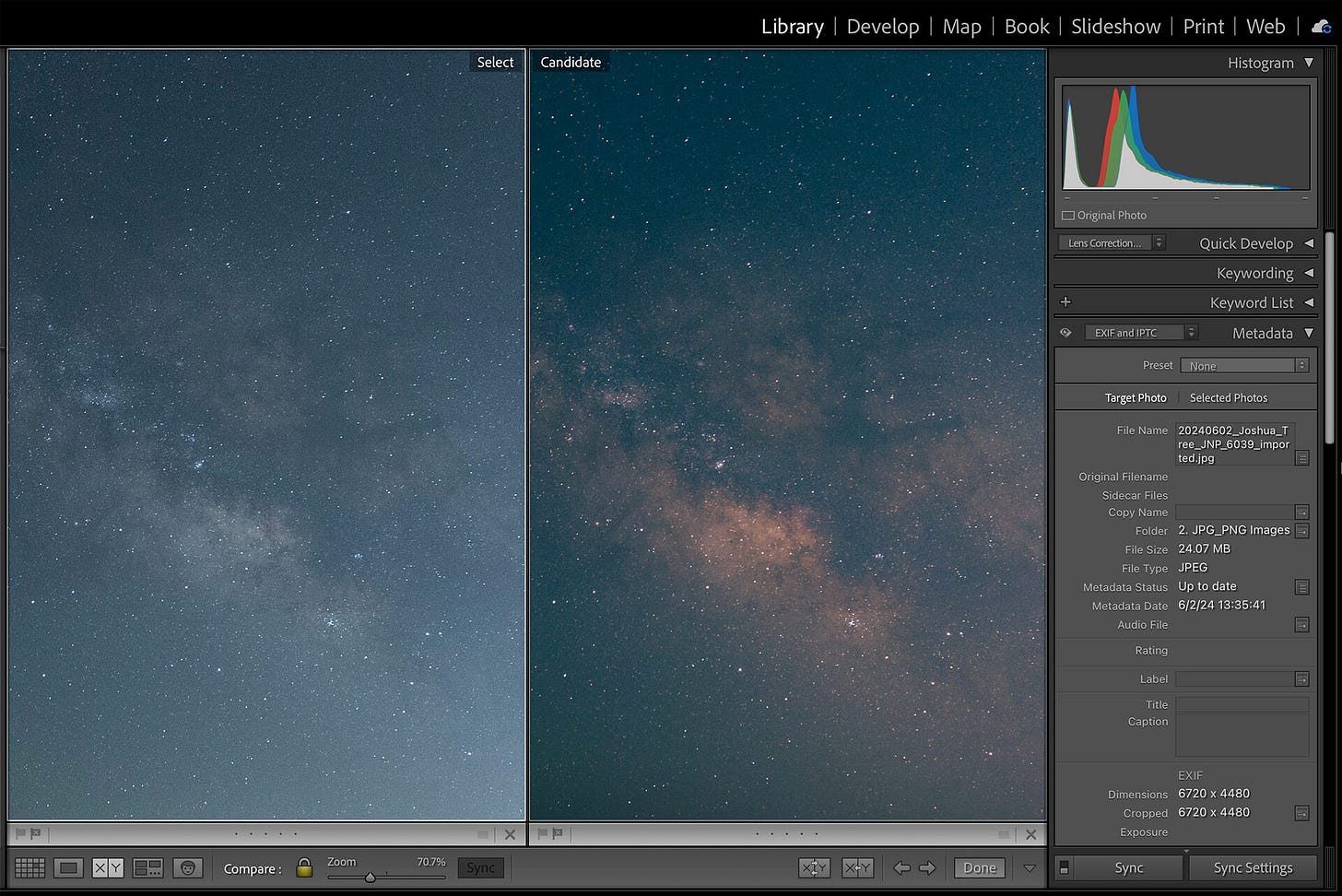Toggle the Compare link focus lock
Image resolution: width=1342 pixels, height=896 pixels.
[304, 868]
